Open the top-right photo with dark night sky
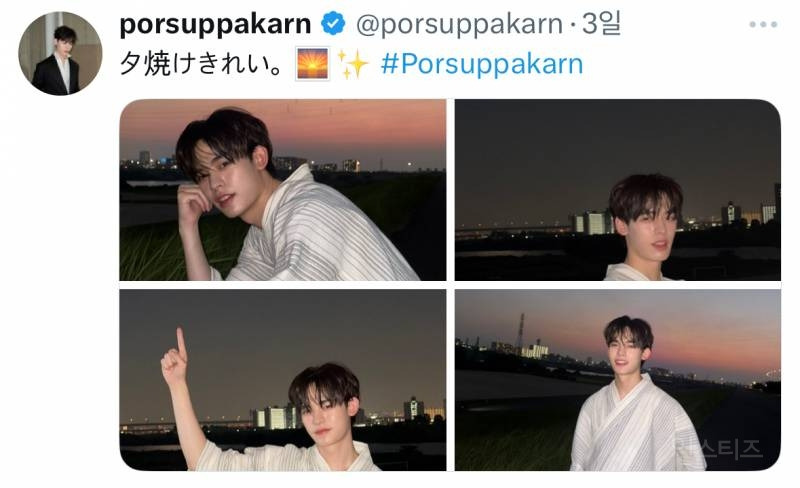The width and height of the screenshot is (800, 488). pyautogui.click(x=618, y=190)
